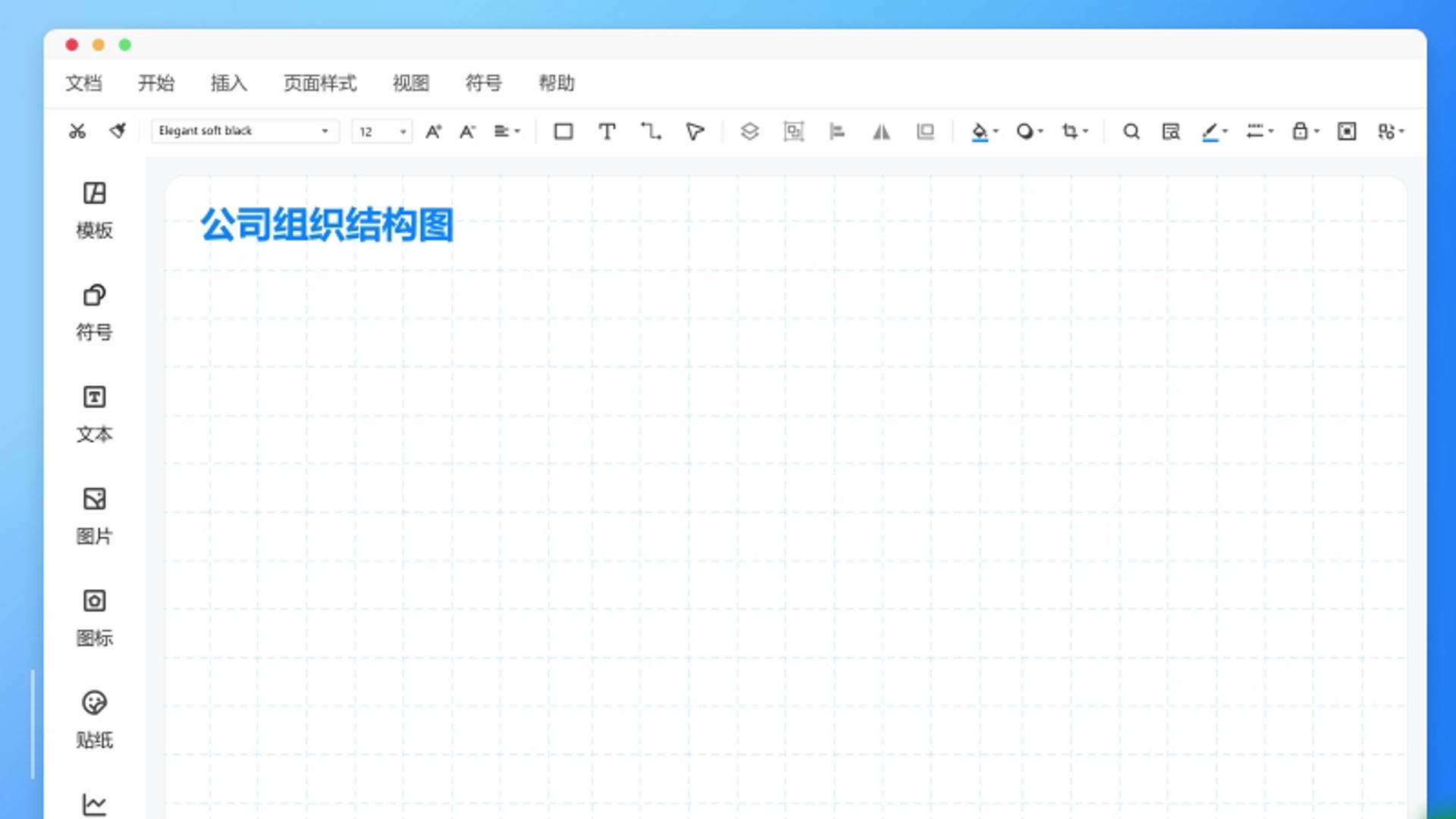The width and height of the screenshot is (1456, 819).
Task: Click the scissors cut icon
Action: tap(77, 131)
